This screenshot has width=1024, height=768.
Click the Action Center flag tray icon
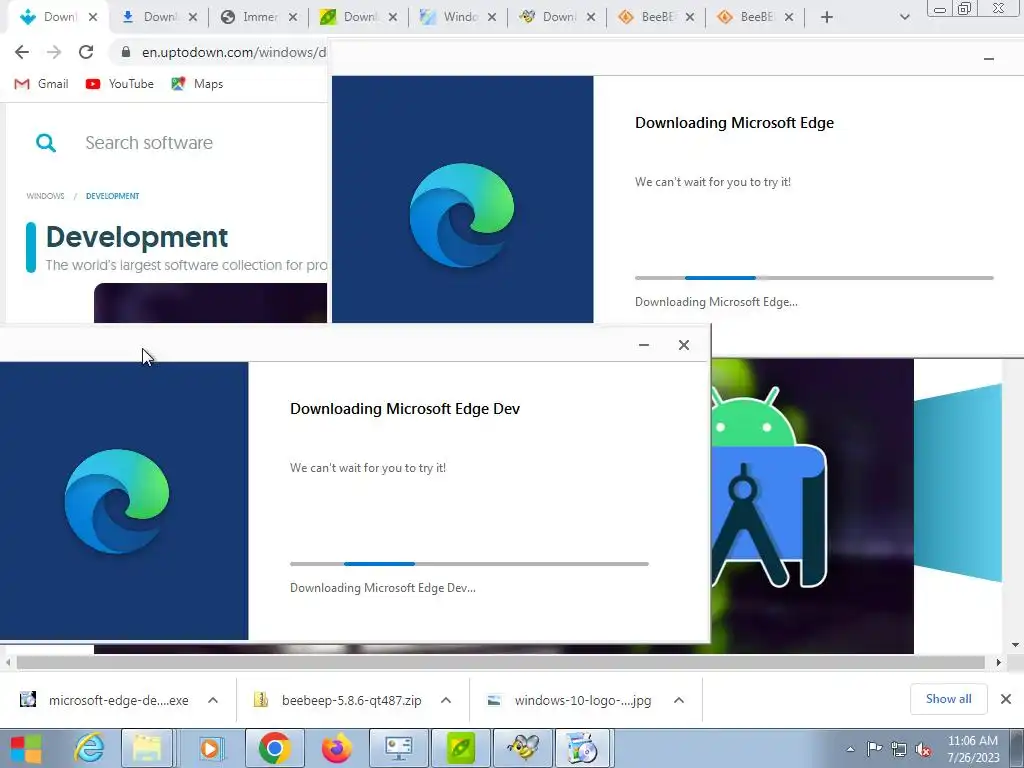tap(874, 749)
